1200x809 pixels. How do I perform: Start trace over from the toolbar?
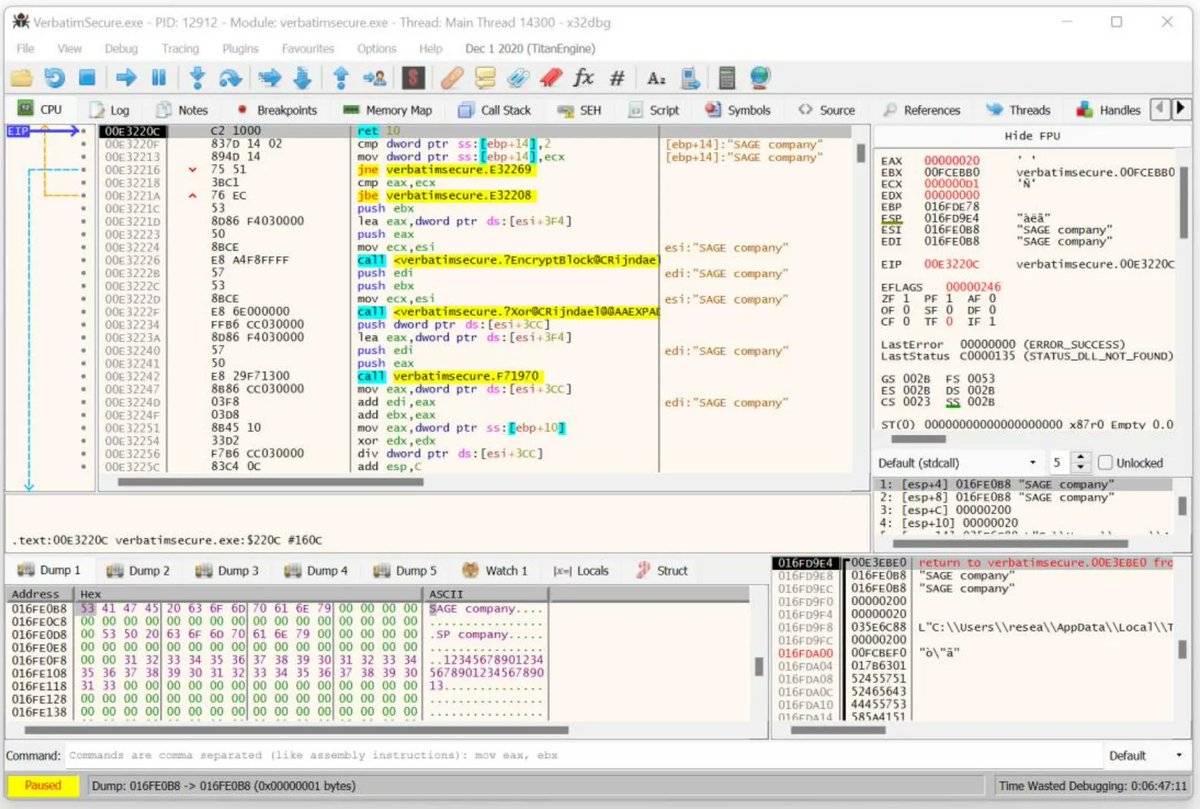coord(302,77)
